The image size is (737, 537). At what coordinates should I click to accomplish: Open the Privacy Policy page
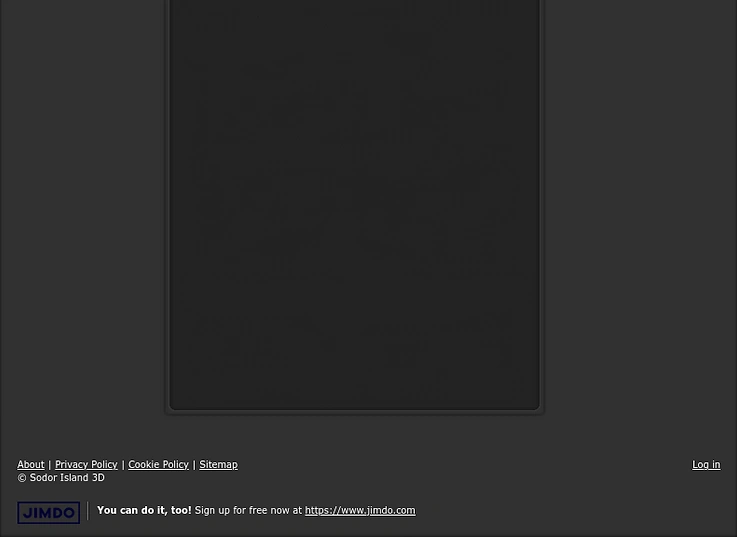tap(86, 465)
